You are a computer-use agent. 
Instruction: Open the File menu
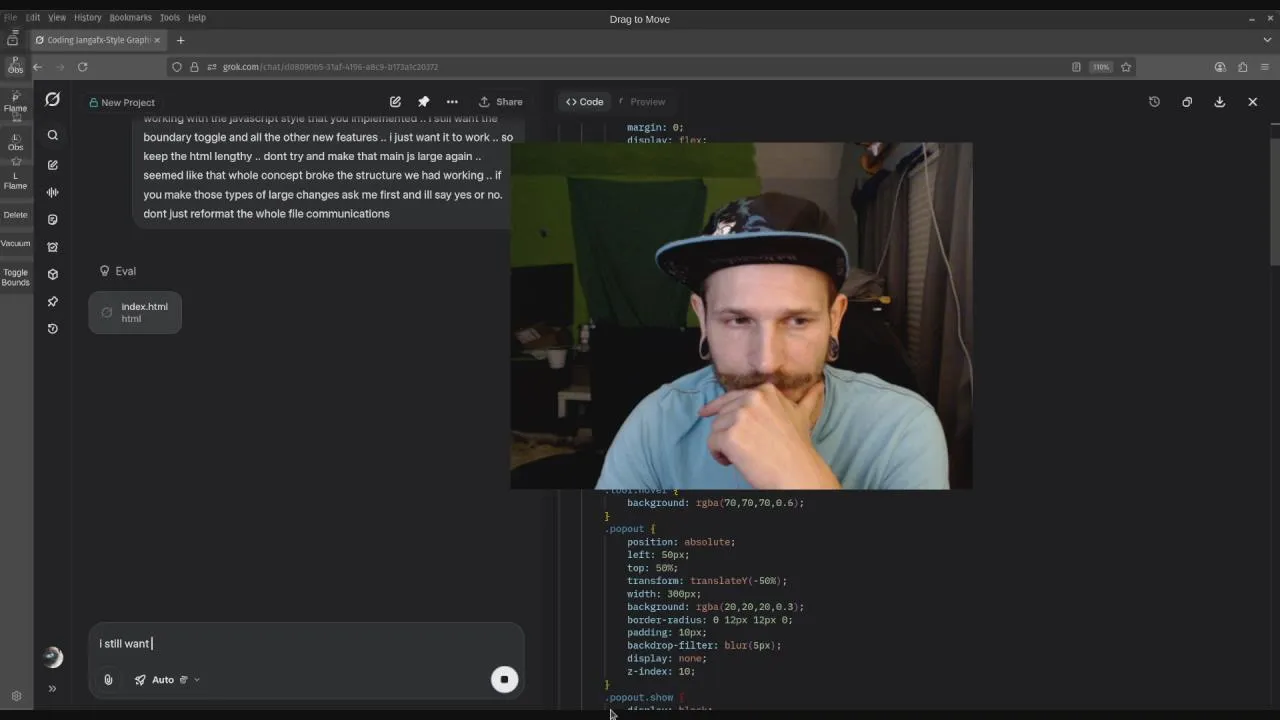[x=10, y=17]
